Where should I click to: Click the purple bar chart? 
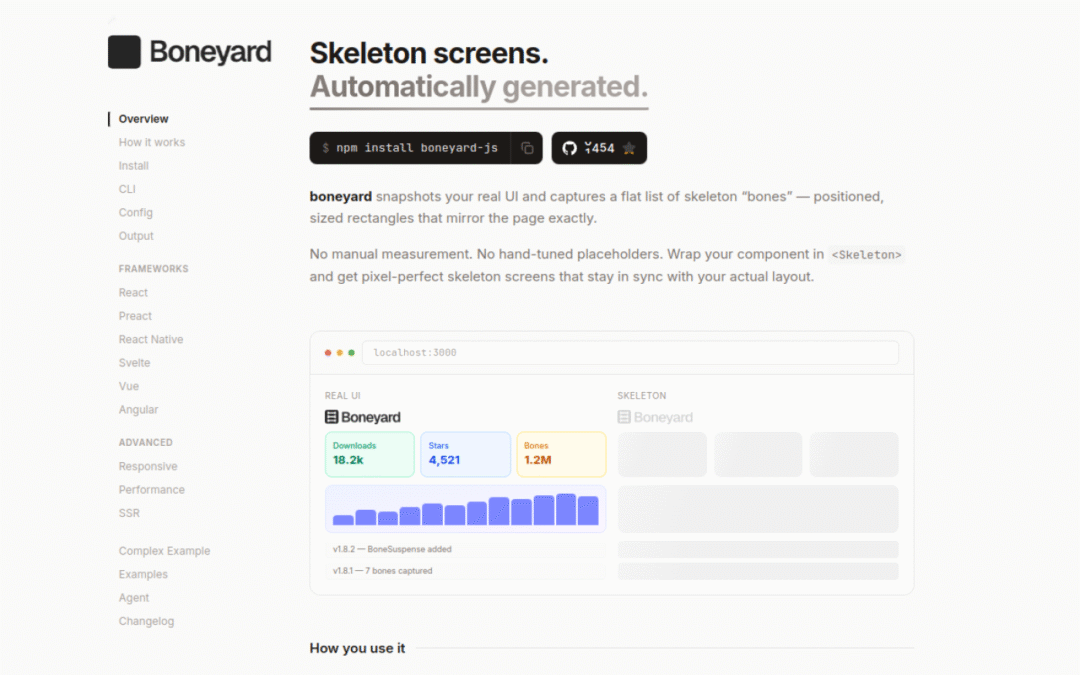point(466,509)
